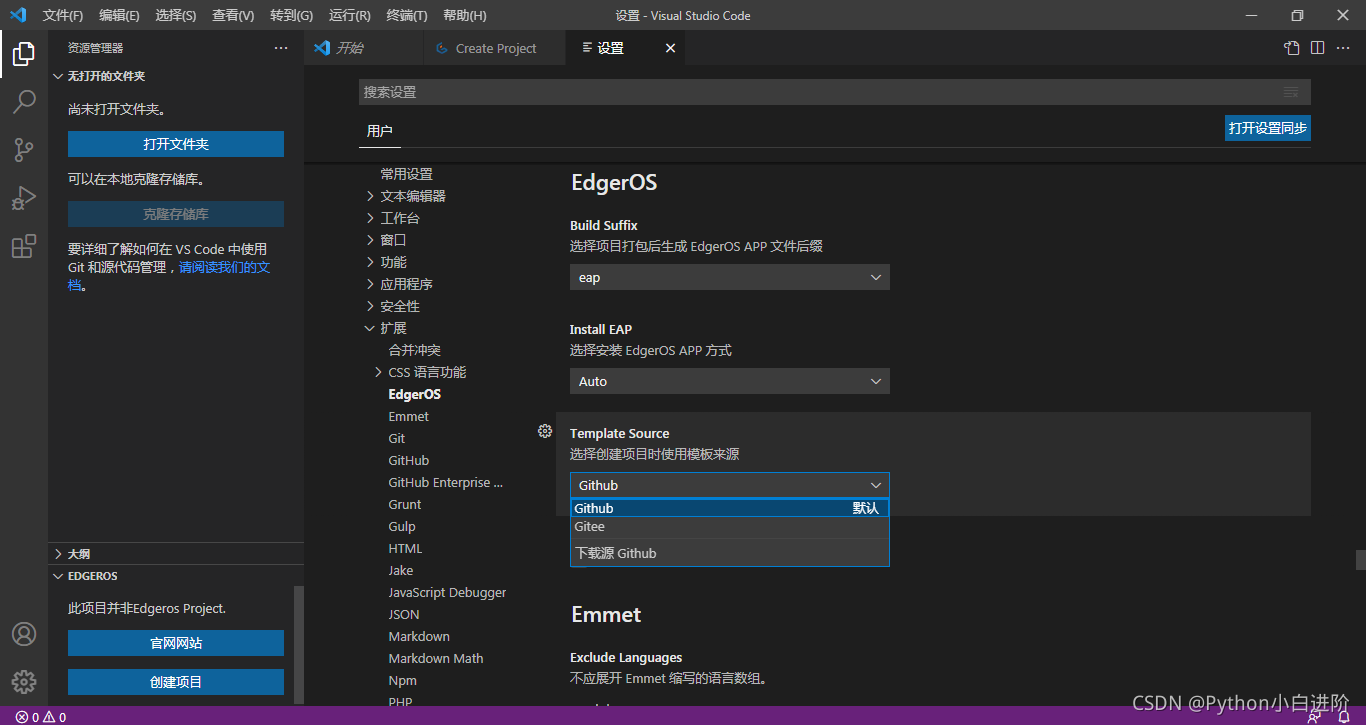Select GitHub Enterprise in settings tree

[445, 482]
